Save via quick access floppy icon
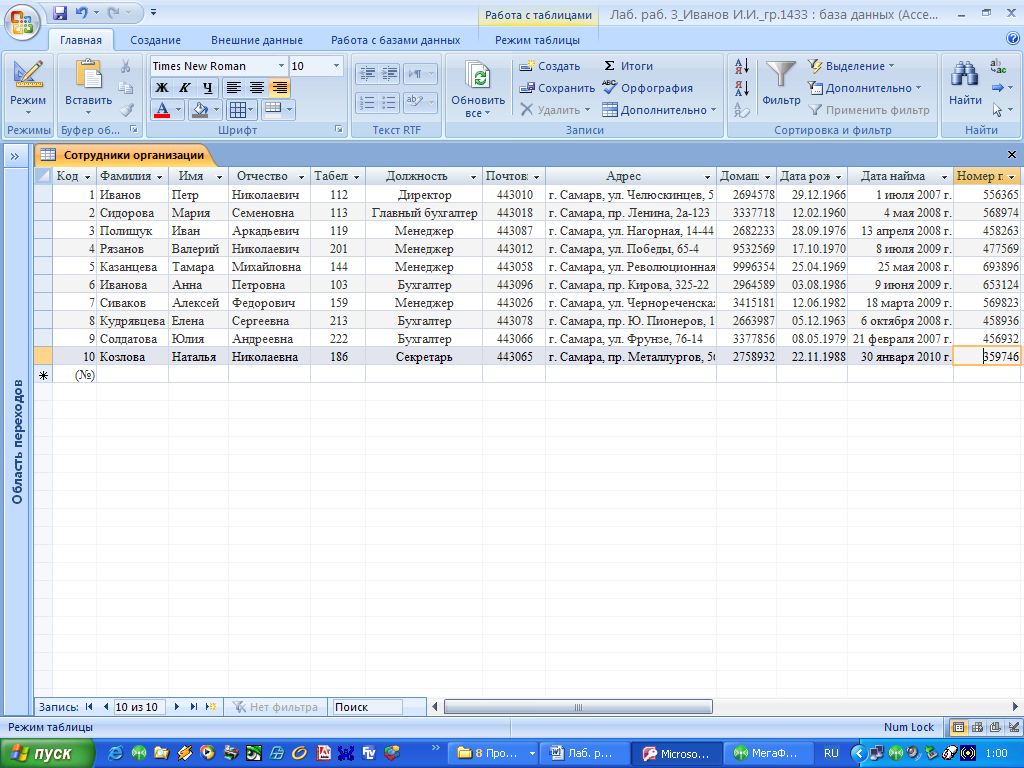 (x=60, y=12)
